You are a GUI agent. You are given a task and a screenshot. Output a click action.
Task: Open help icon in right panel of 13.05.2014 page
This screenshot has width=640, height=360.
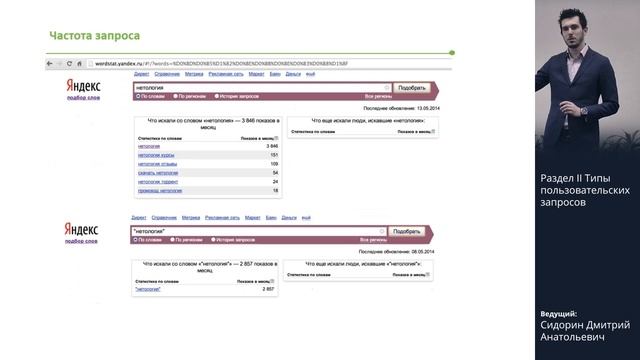[433, 131]
